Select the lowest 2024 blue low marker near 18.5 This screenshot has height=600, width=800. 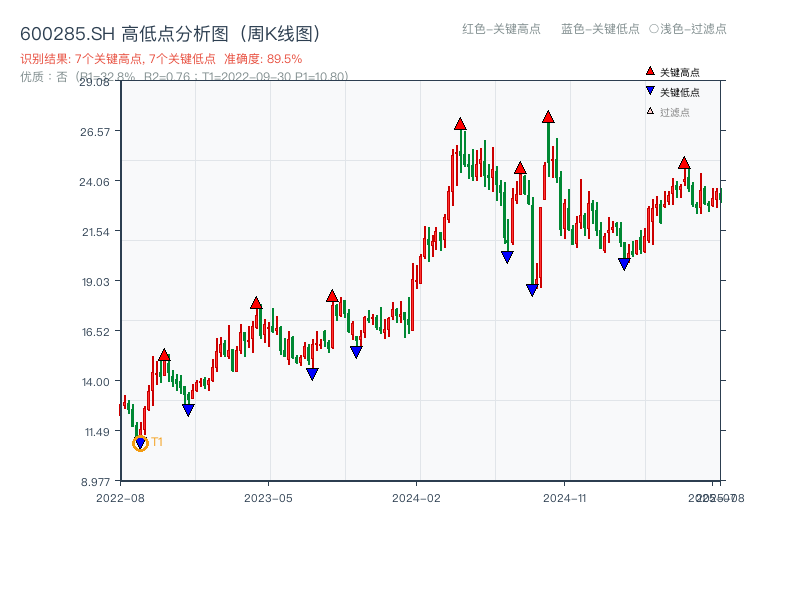click(x=532, y=290)
